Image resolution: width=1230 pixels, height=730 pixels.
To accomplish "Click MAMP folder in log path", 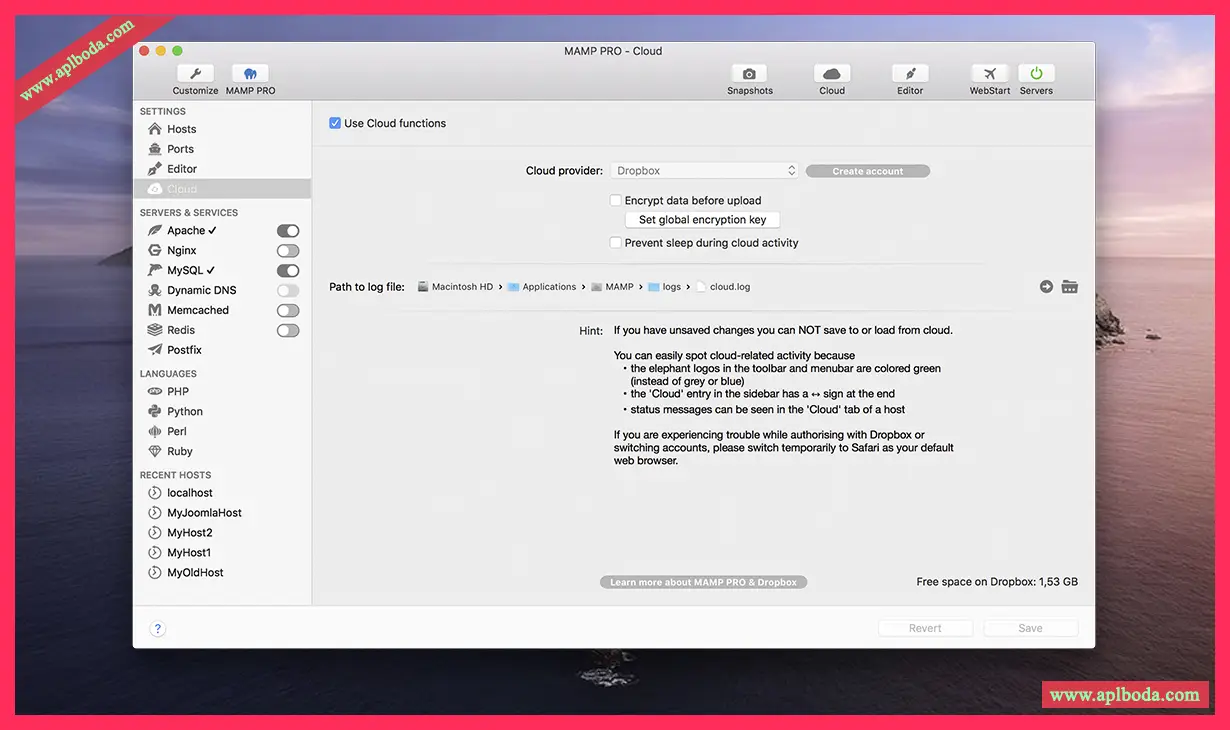I will 612,287.
